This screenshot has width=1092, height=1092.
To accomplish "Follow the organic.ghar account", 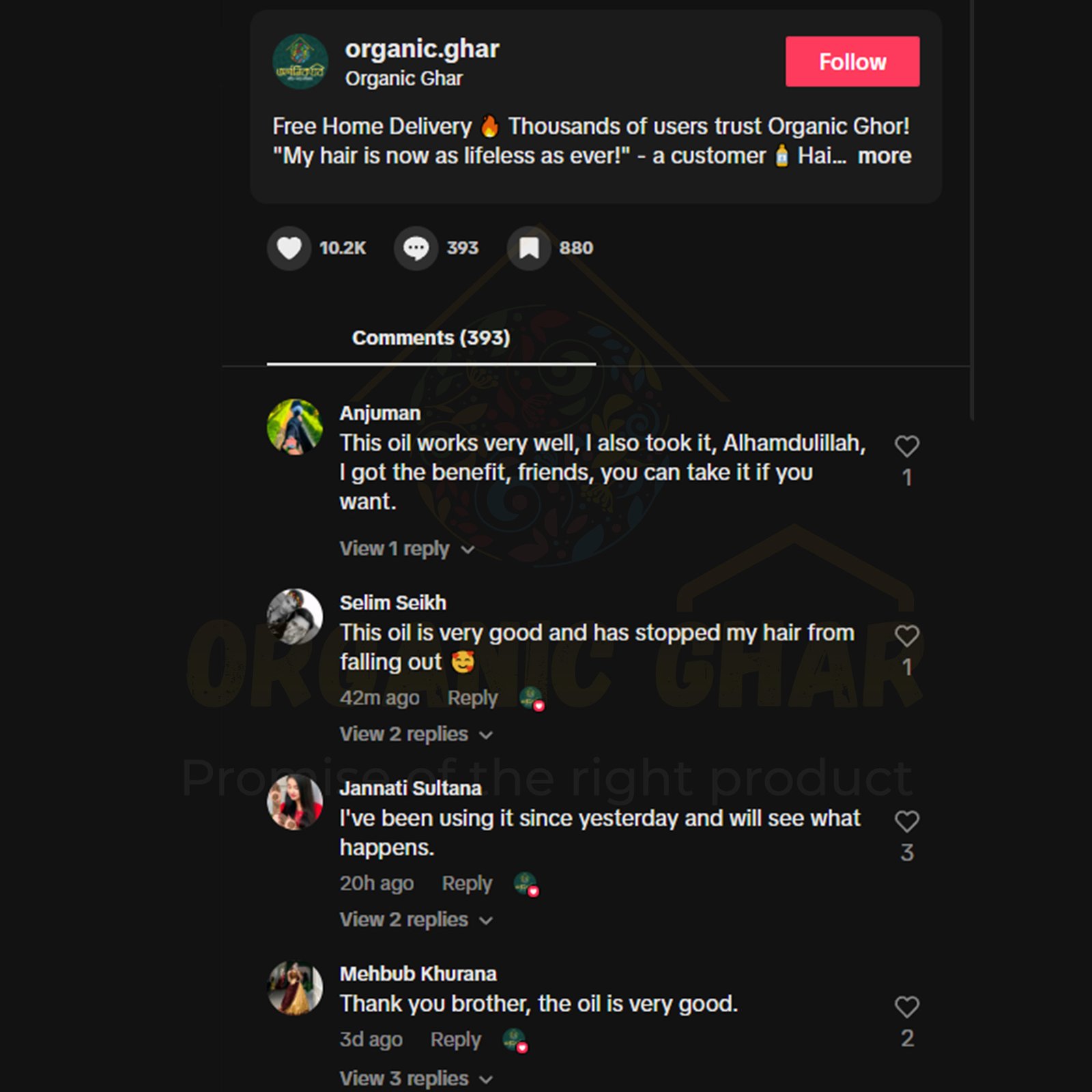I will point(852,61).
